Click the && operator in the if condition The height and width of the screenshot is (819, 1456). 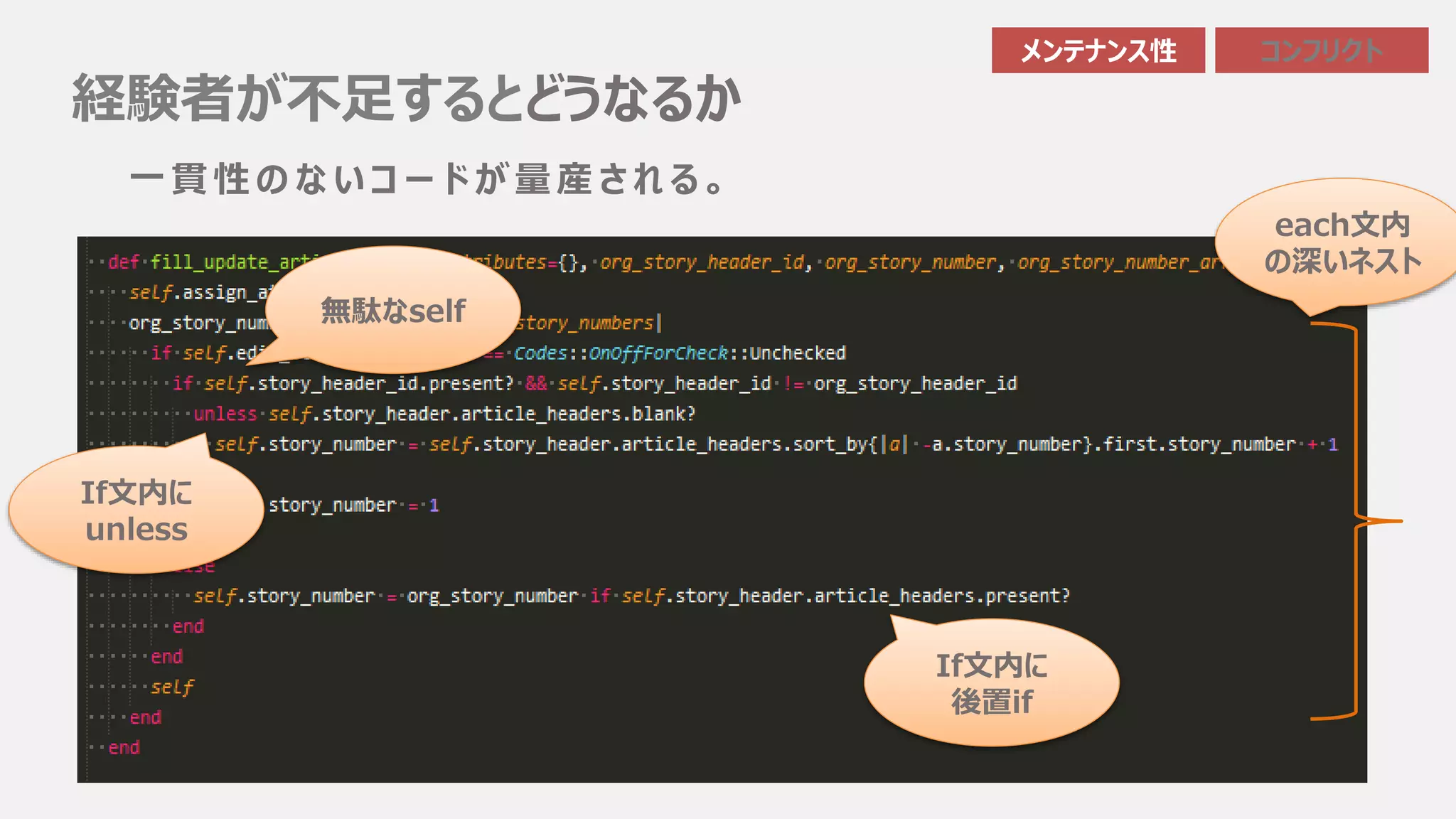tap(536, 384)
